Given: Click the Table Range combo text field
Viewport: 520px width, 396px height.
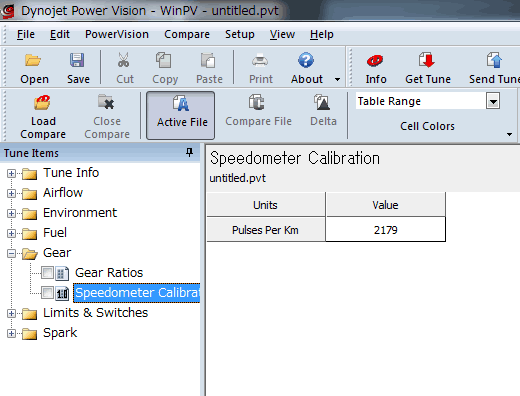Looking at the screenshot, I should (x=421, y=101).
